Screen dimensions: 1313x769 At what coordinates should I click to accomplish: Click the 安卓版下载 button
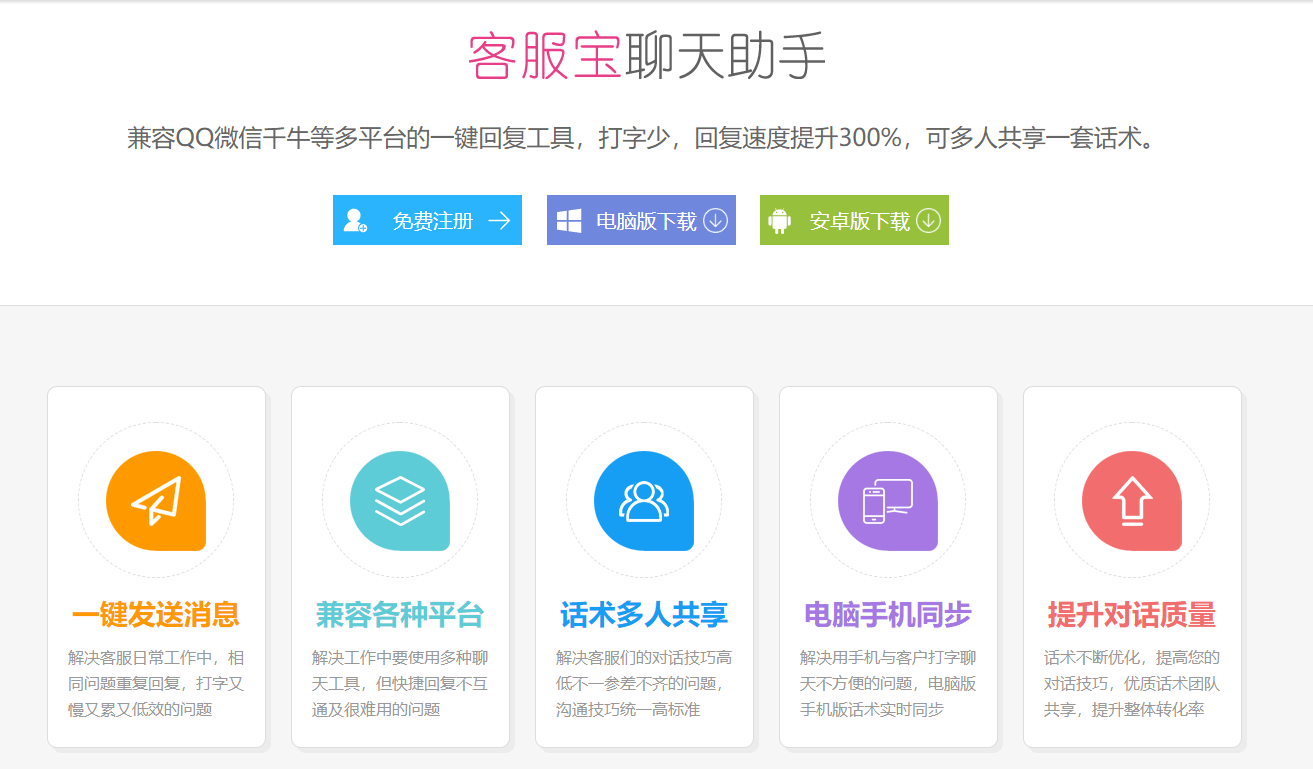[x=854, y=220]
